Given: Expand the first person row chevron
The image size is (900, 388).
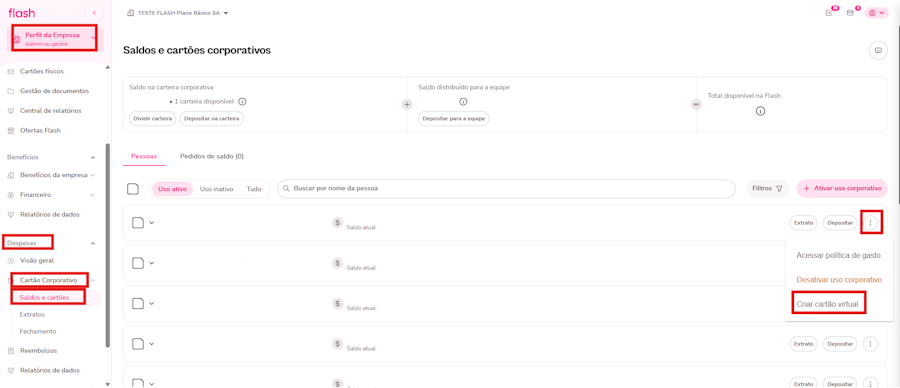Looking at the screenshot, I should tap(152, 223).
